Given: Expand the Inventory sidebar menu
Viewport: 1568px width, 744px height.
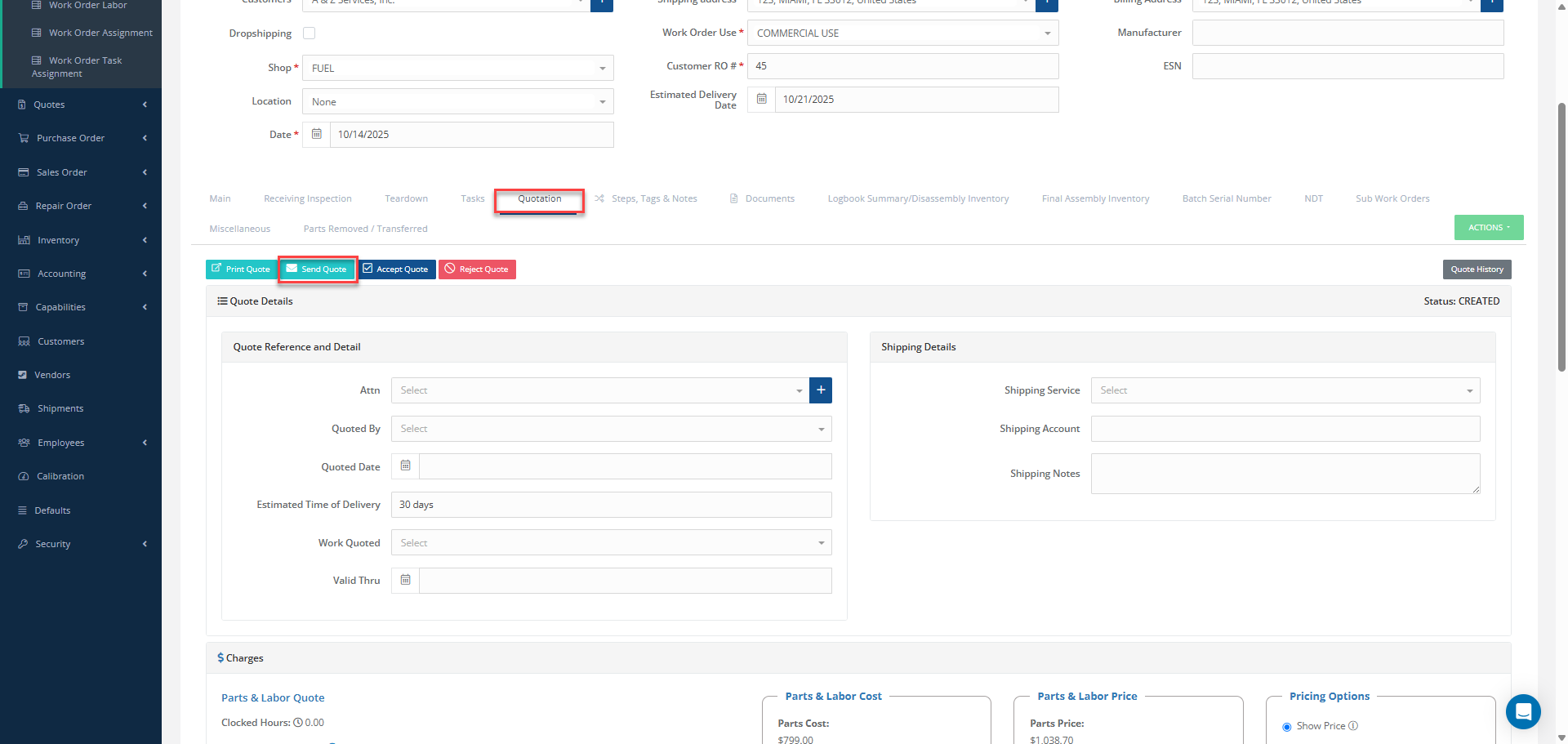Looking at the screenshot, I should pyautogui.click(x=58, y=240).
